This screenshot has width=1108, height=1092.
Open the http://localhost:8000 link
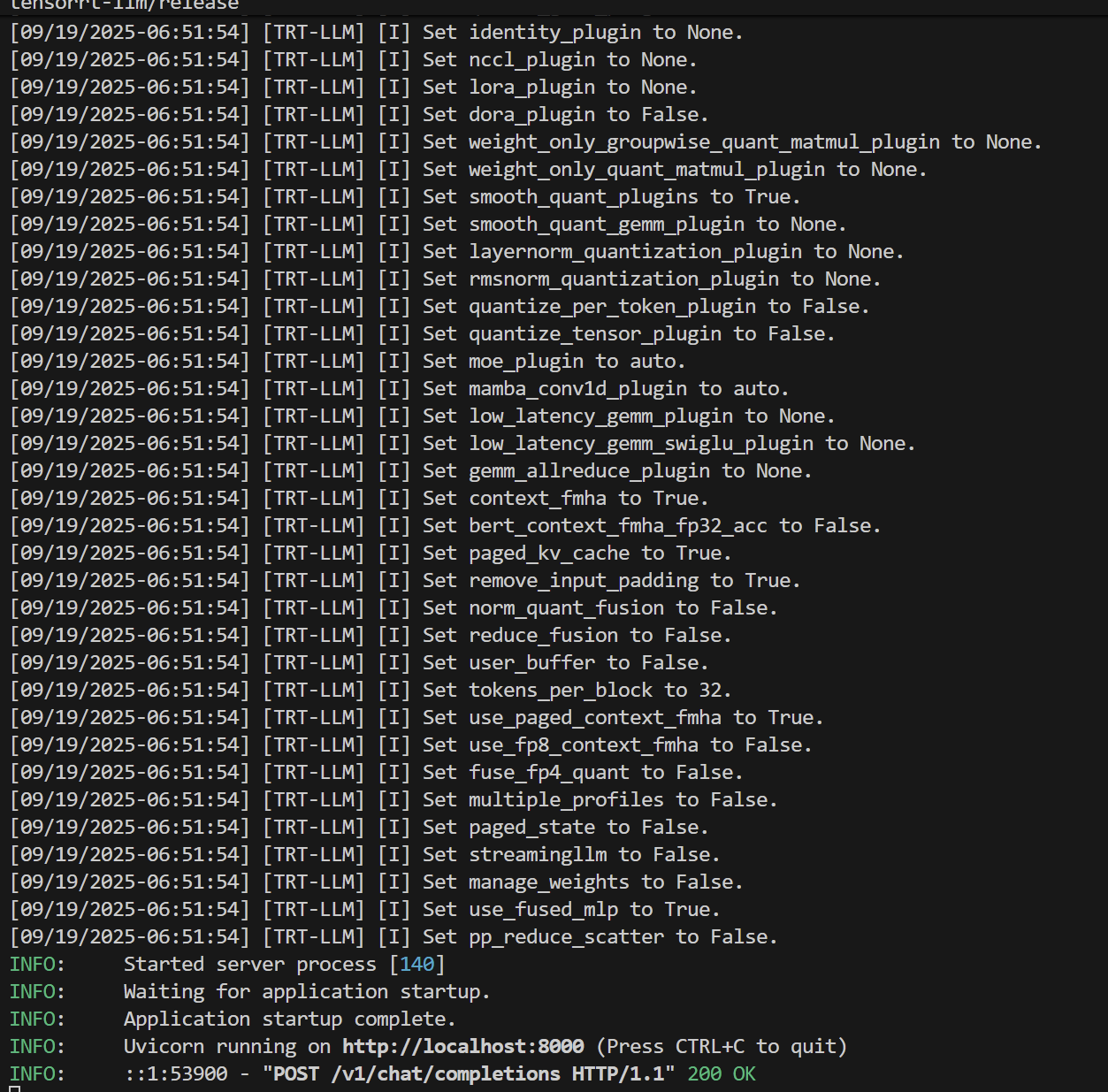tap(462, 1047)
